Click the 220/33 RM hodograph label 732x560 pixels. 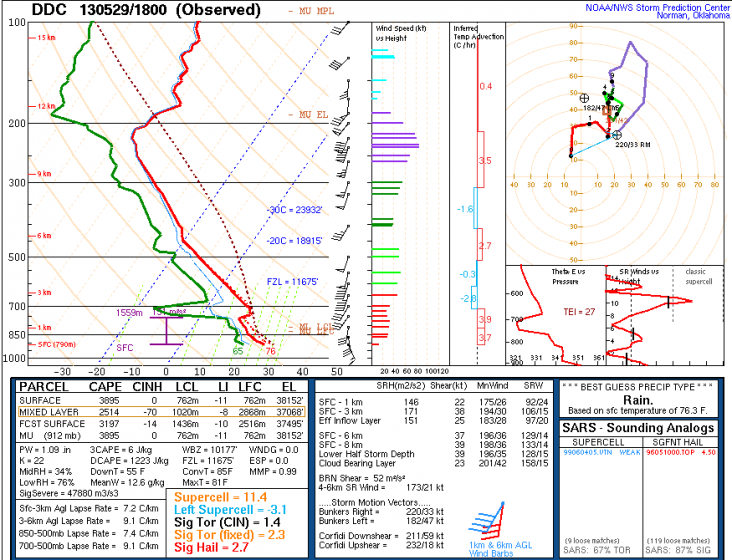click(x=633, y=145)
